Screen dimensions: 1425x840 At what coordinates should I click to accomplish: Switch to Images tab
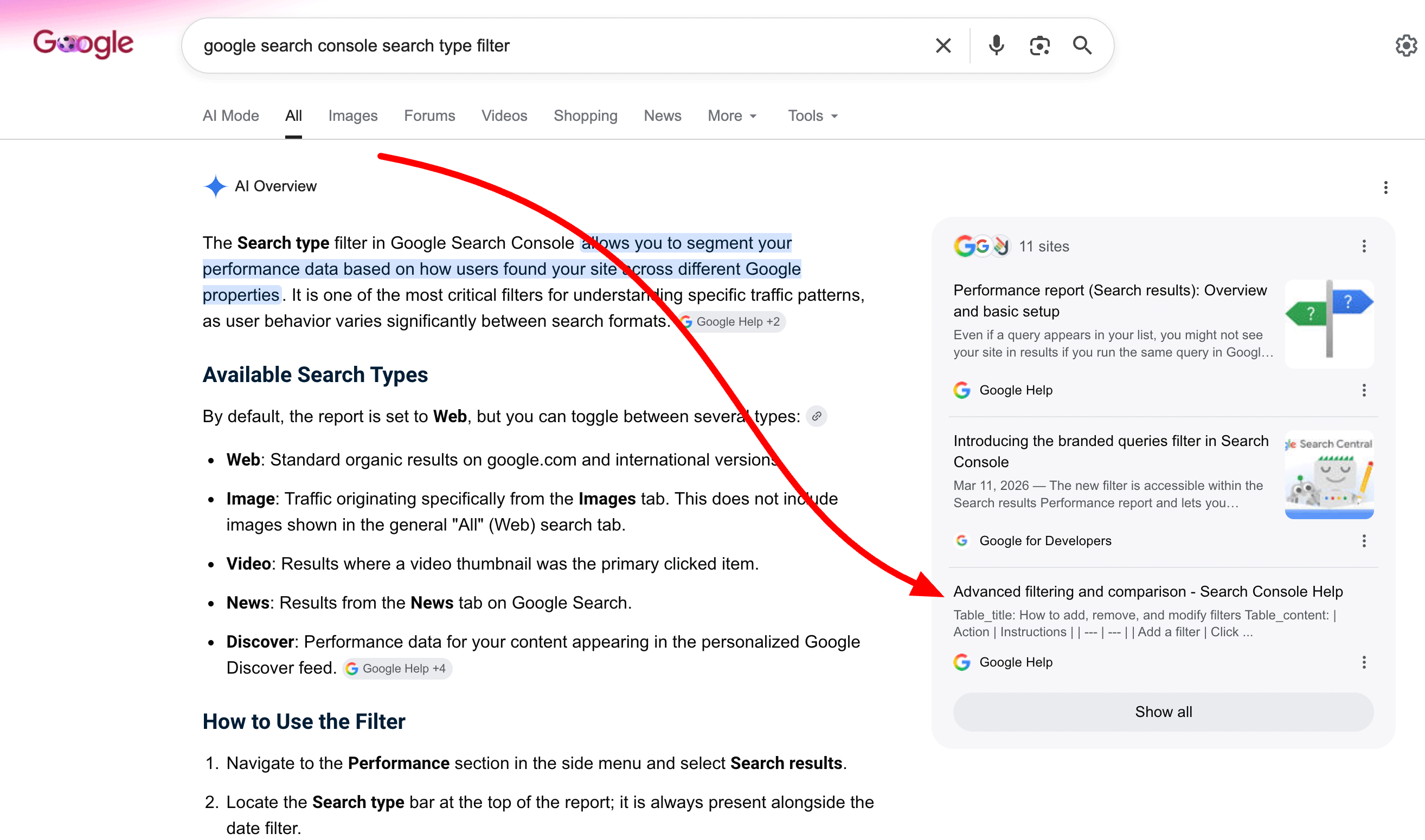tap(353, 115)
